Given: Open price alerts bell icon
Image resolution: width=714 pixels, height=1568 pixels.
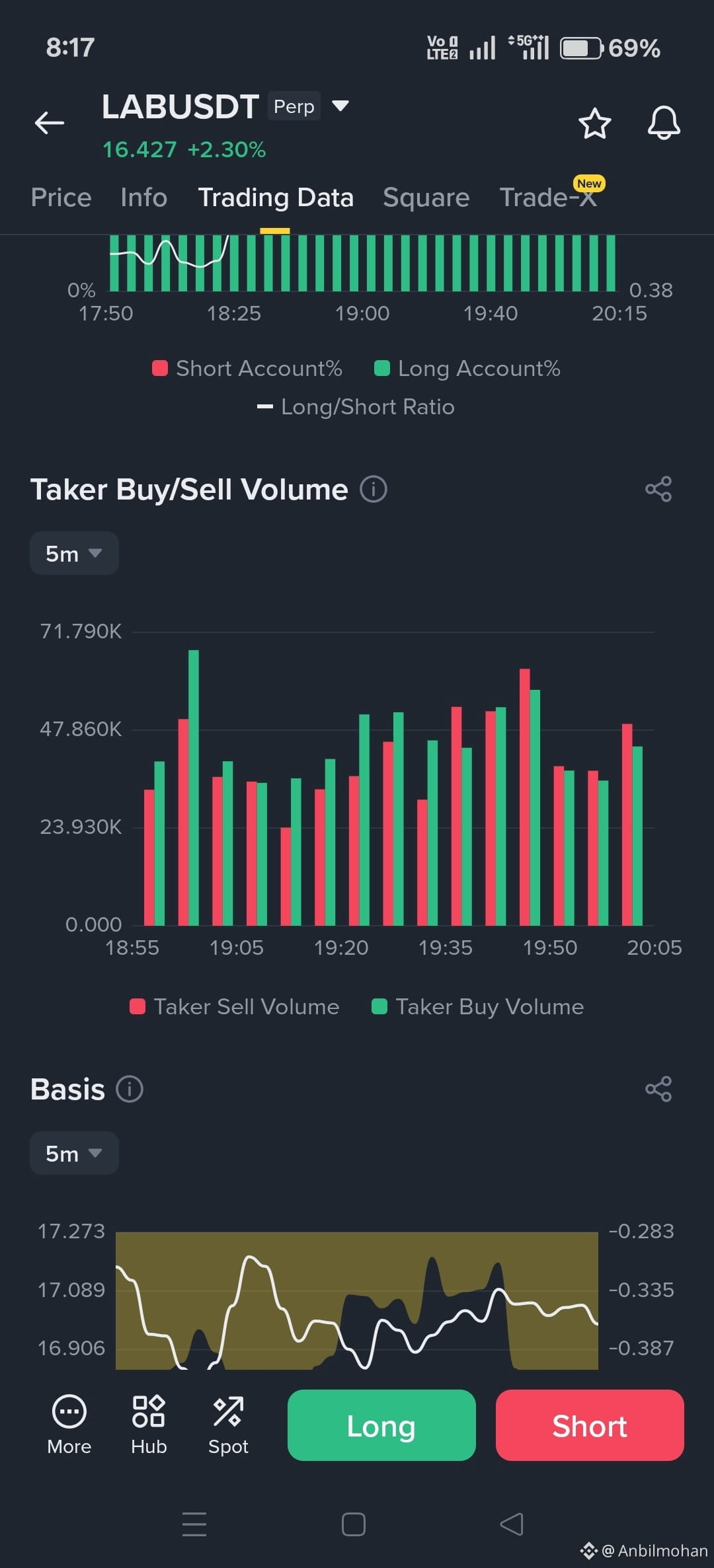Looking at the screenshot, I should point(664,123).
